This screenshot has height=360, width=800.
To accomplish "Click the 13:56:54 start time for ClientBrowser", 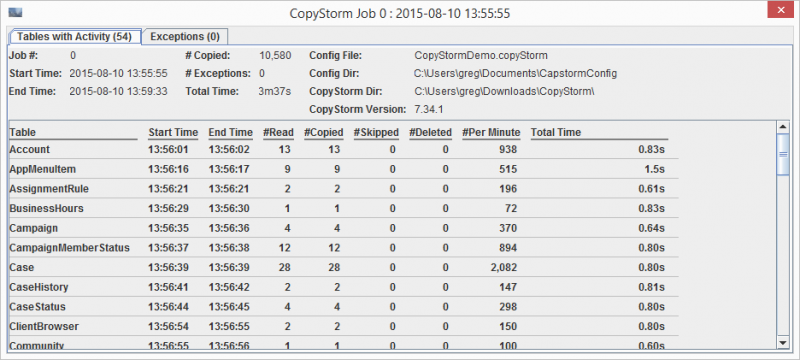I will pos(168,326).
